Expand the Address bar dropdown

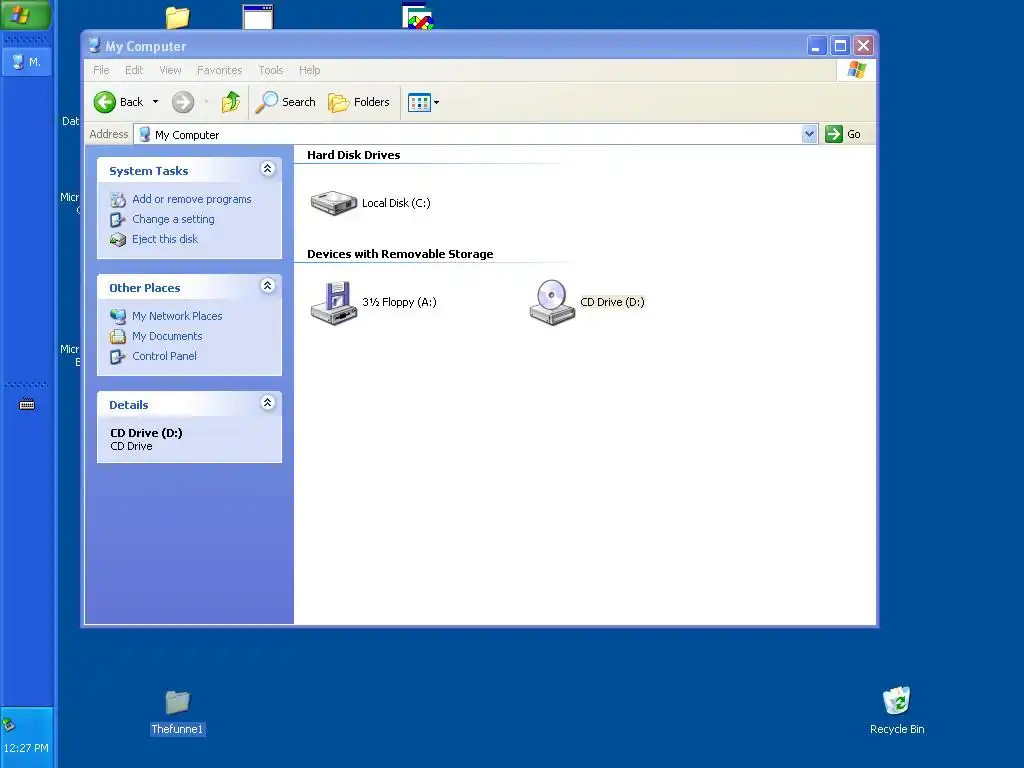pyautogui.click(x=809, y=135)
